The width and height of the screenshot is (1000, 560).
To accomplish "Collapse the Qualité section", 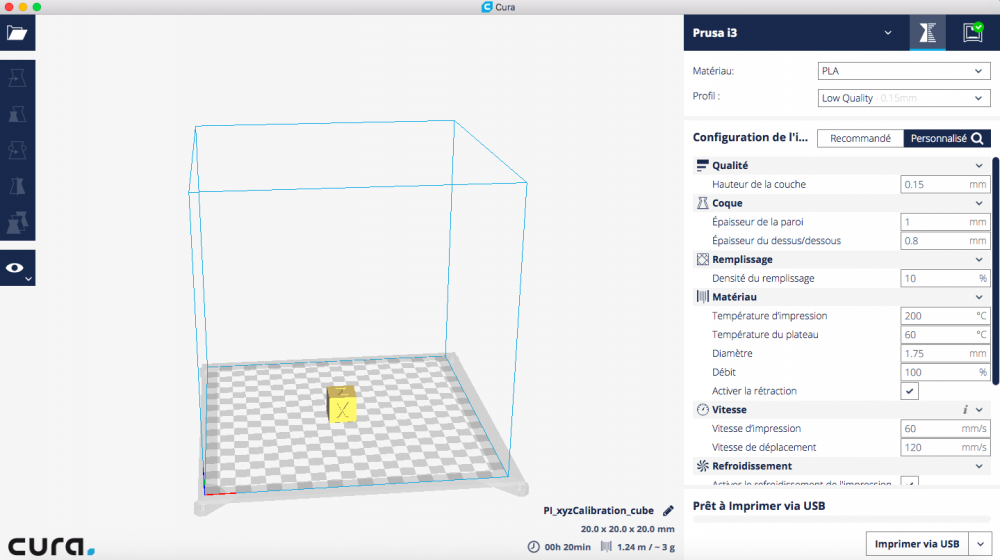I will [x=979, y=166].
